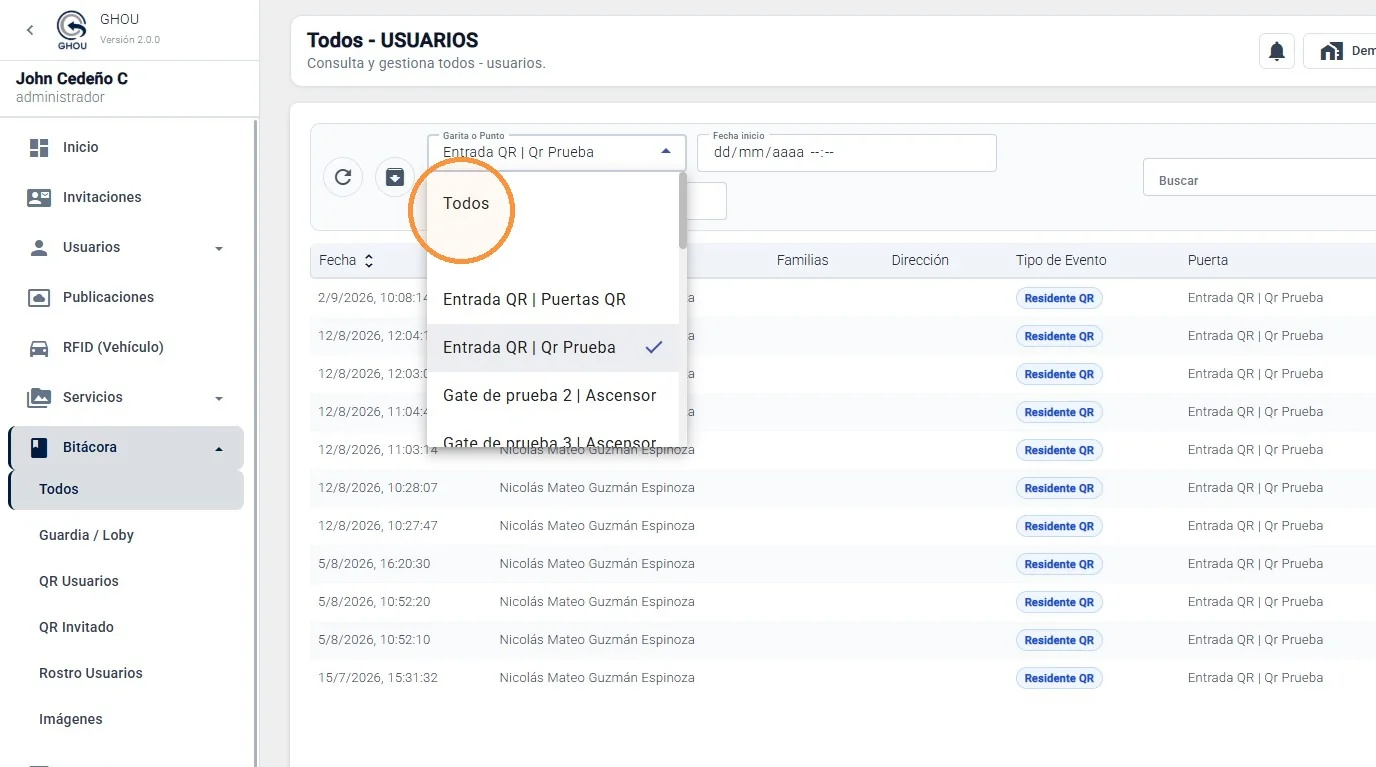This screenshot has width=1376, height=767.
Task: Click the row dated 15/7/2026, 15:31:32
Action: pos(843,678)
